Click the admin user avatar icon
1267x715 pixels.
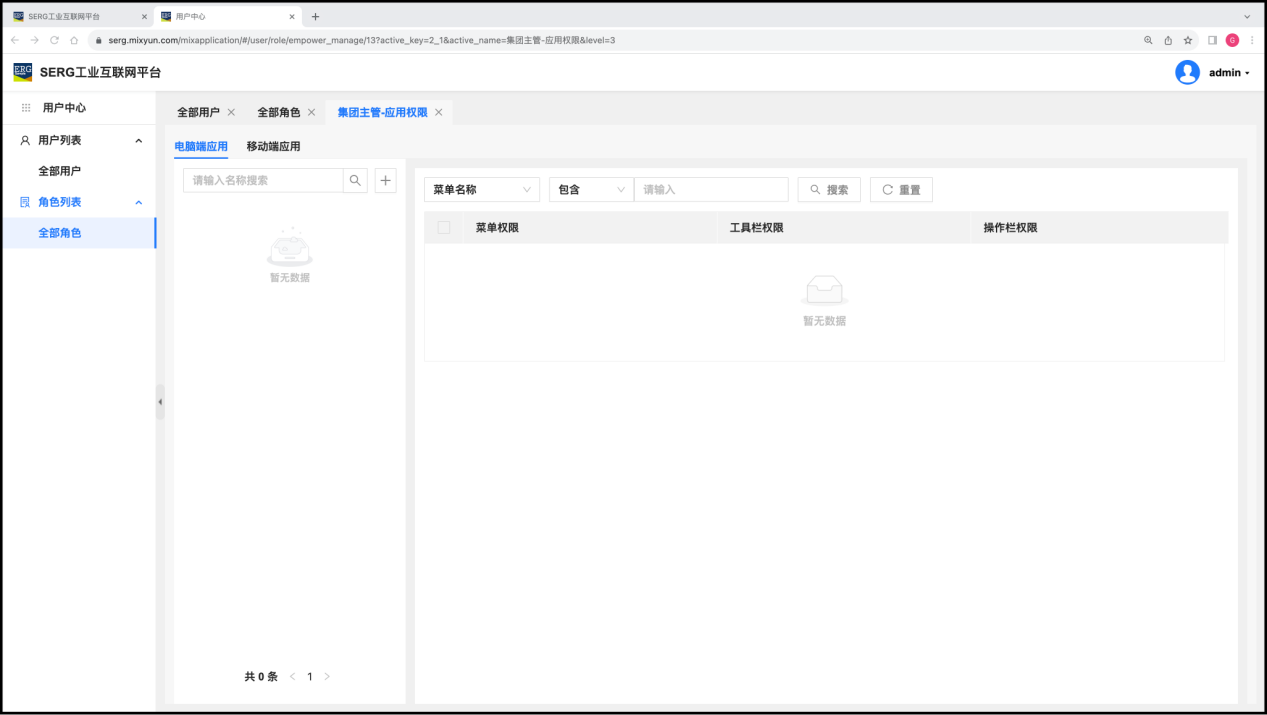coord(1187,72)
